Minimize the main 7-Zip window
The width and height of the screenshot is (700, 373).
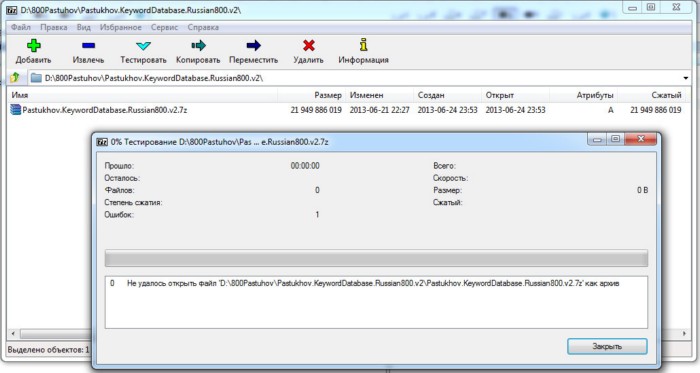coord(632,8)
